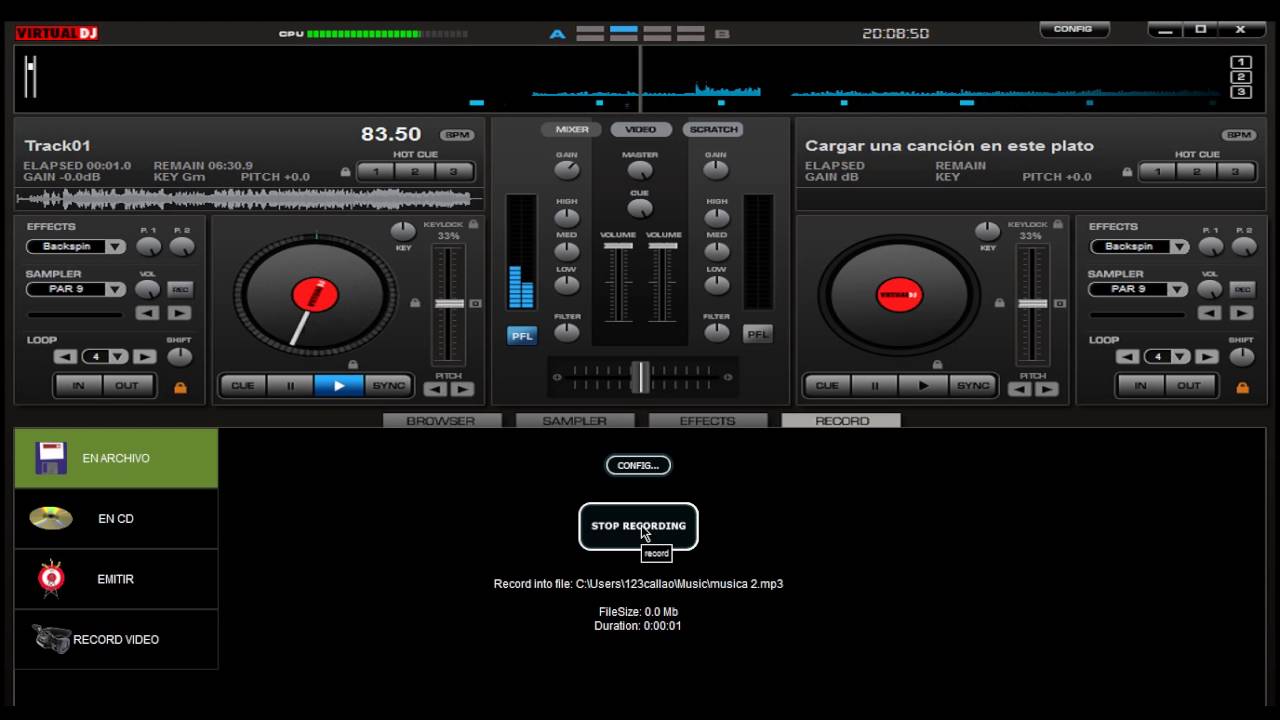The width and height of the screenshot is (1280, 720).
Task: Open right deck PAR 9 sampler dropdown
Action: coord(1179,289)
